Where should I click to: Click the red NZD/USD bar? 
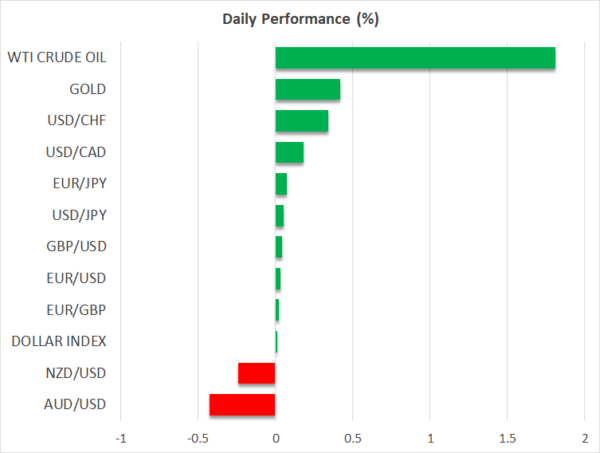257,373
